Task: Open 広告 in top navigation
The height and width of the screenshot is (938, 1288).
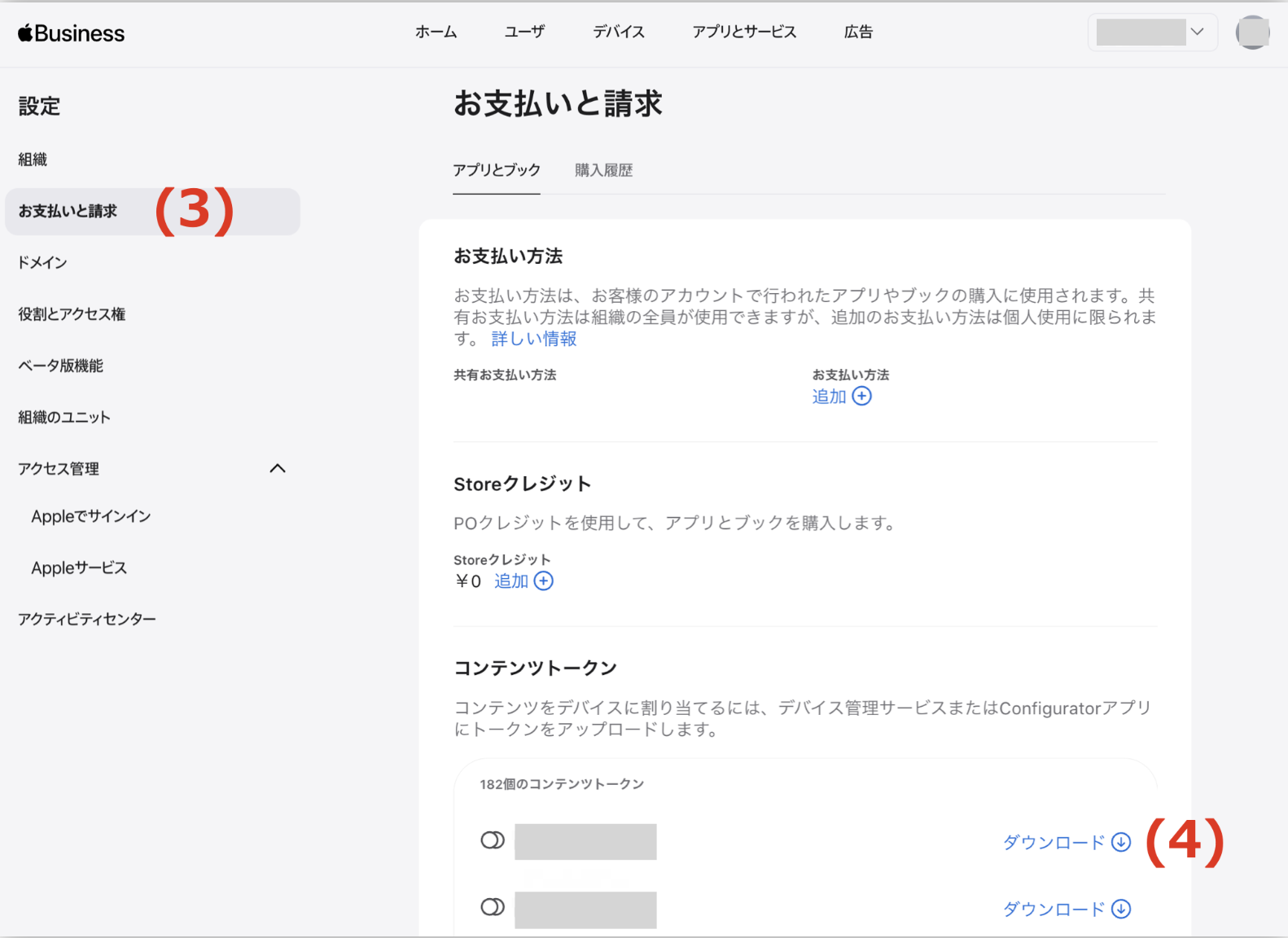Action: pos(858,33)
